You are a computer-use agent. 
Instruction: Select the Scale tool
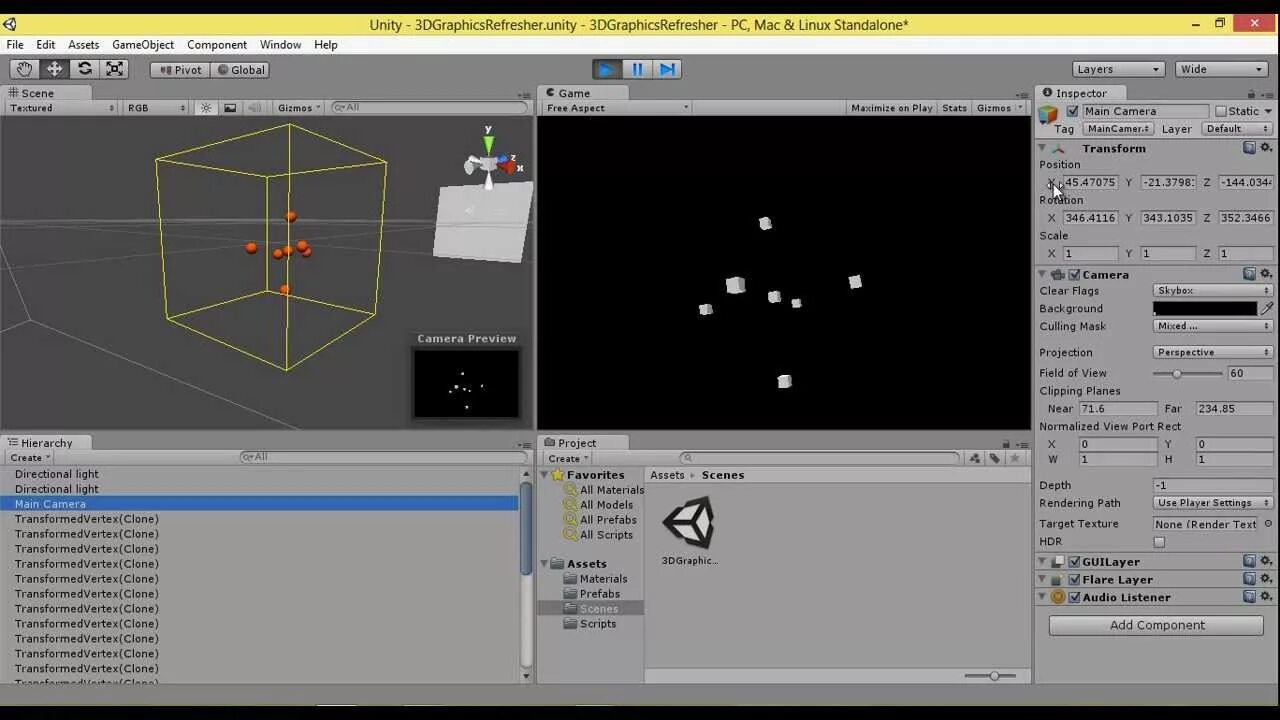pos(115,69)
